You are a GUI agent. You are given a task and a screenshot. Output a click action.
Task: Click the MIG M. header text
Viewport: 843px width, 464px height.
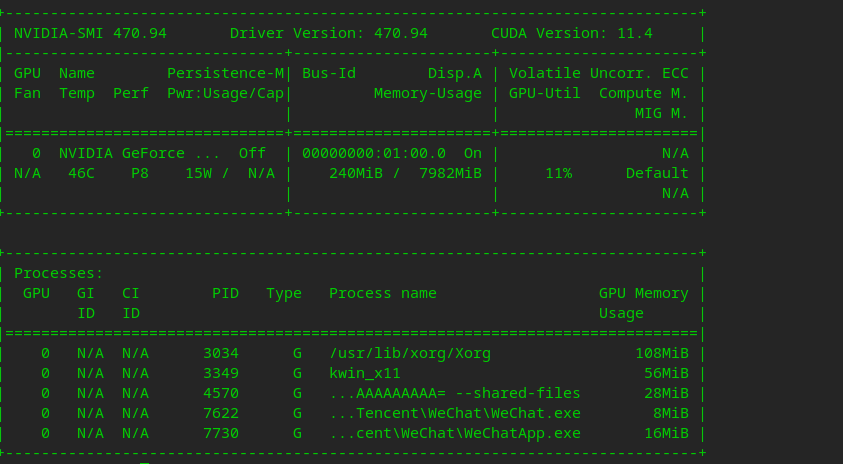coord(661,113)
